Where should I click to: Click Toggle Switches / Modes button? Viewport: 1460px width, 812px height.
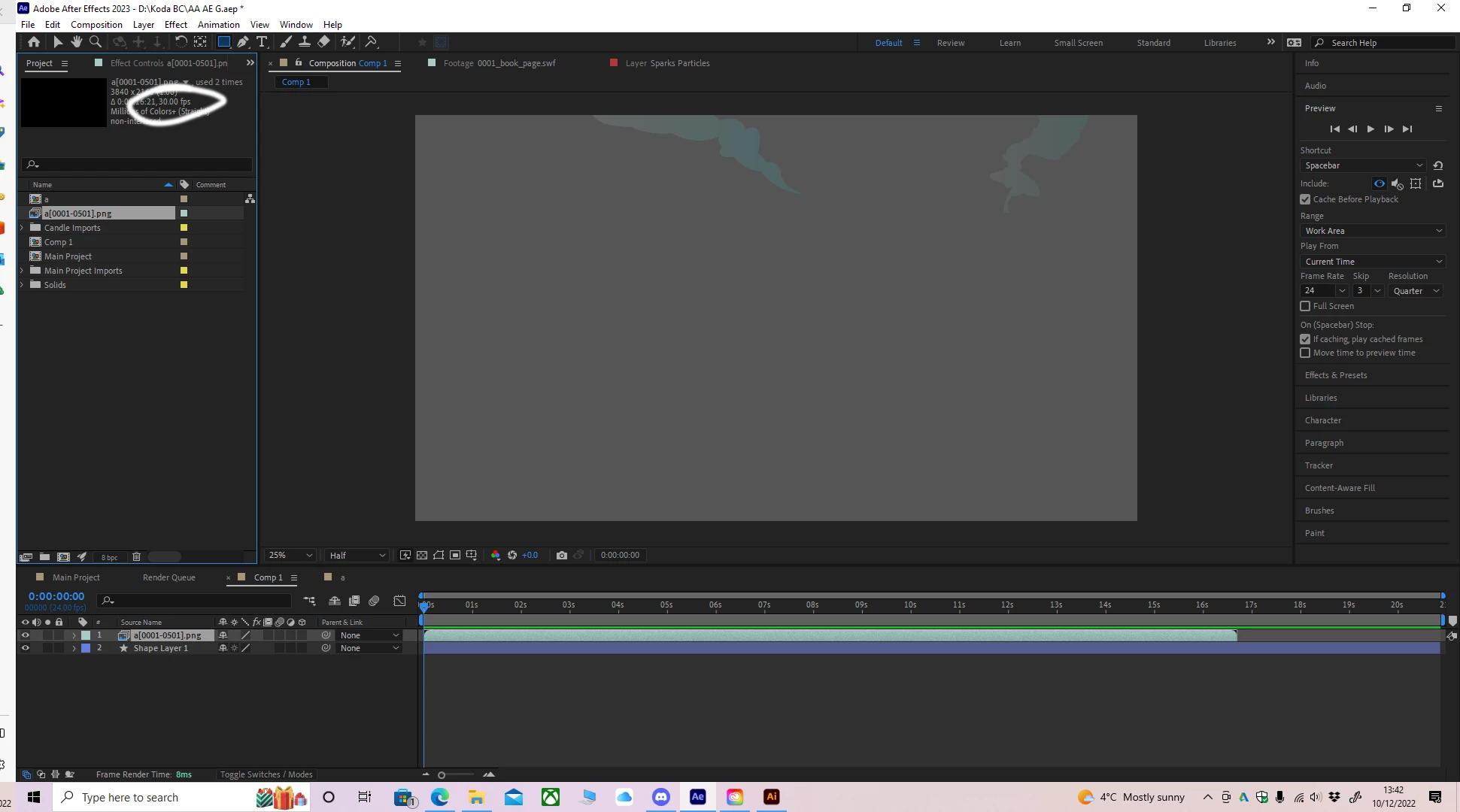(266, 774)
